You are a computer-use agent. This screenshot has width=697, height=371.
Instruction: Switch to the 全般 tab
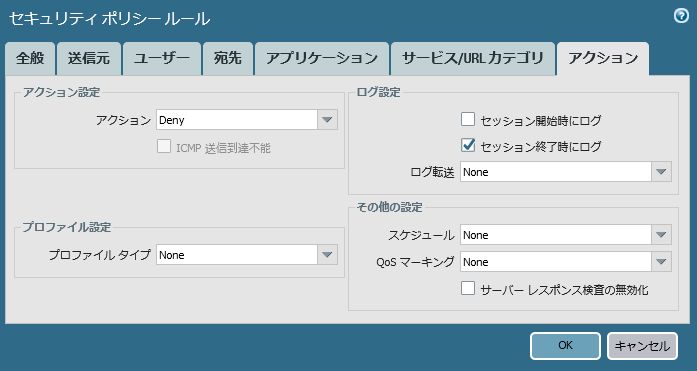30,59
